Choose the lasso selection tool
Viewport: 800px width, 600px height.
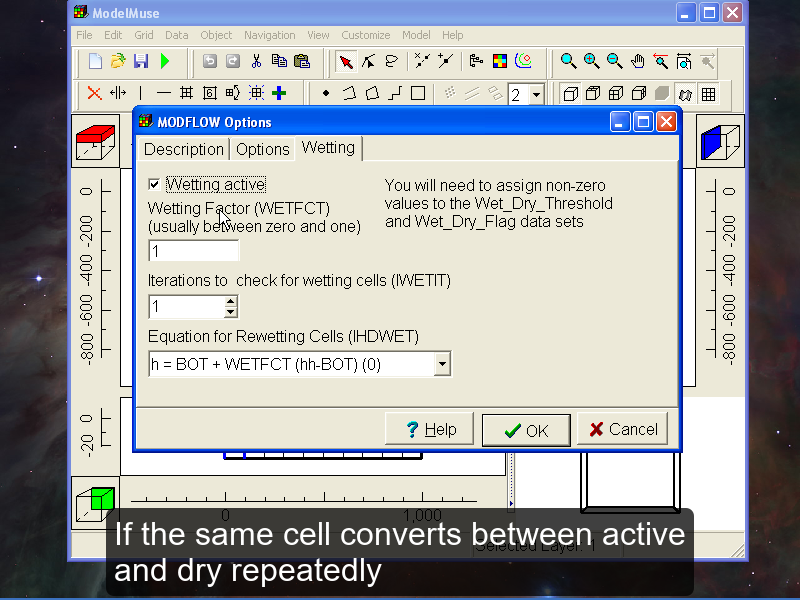click(x=392, y=61)
